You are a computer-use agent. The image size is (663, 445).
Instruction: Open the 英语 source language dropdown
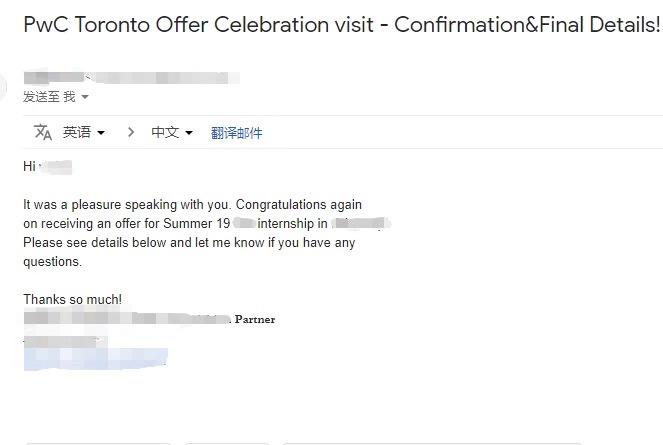coord(84,132)
